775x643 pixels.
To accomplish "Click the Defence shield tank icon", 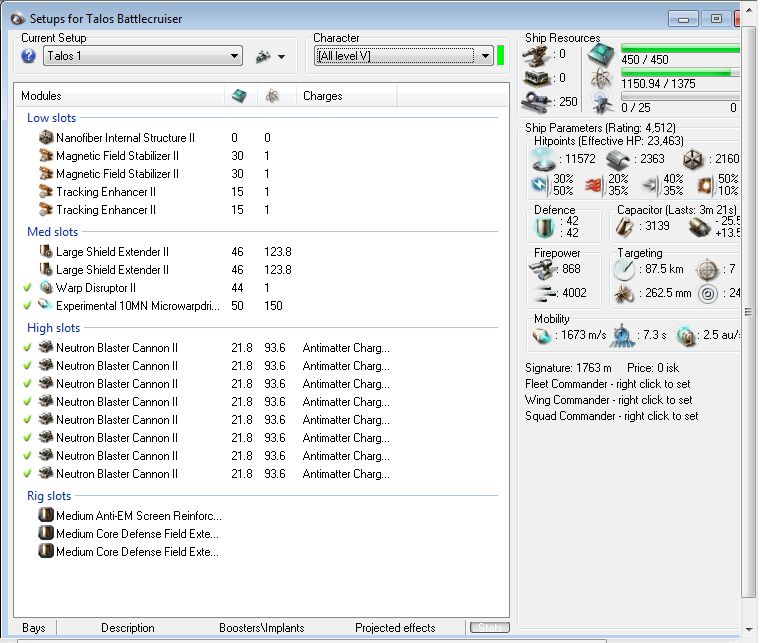I will pyautogui.click(x=545, y=227).
